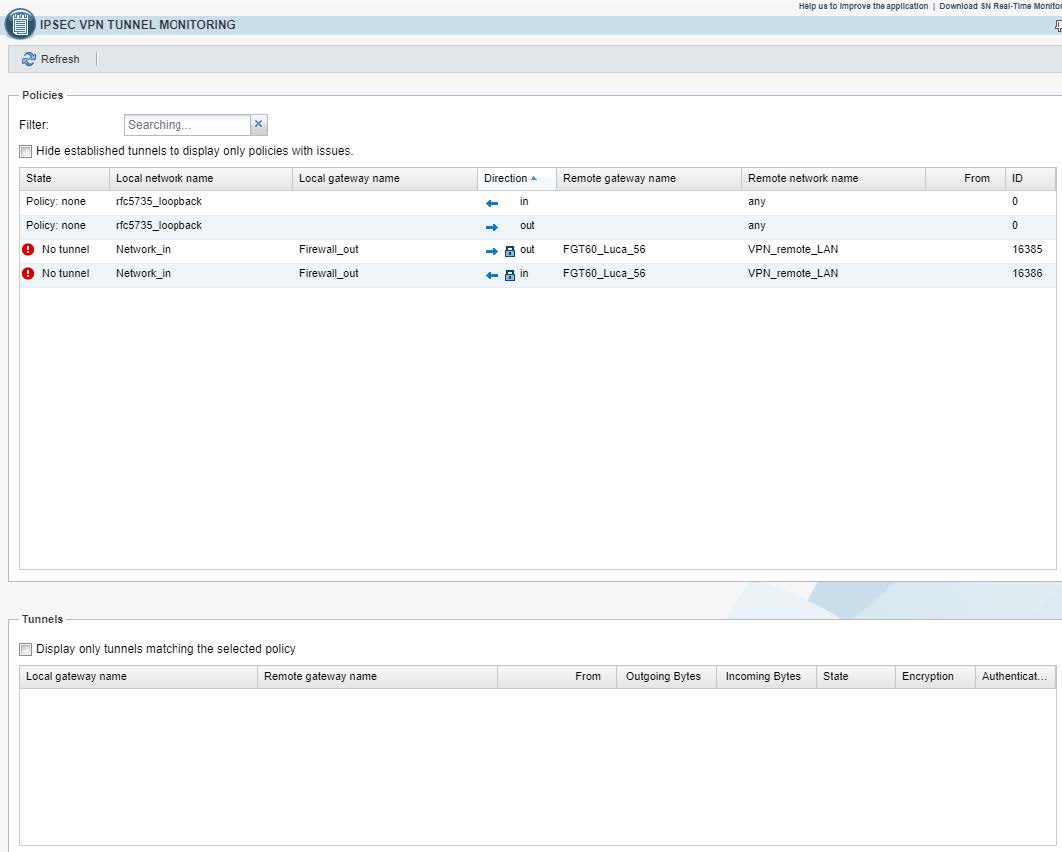Click the Local gateway name header in Tunnels
Viewport: 1062px width, 852px height.
[138, 677]
